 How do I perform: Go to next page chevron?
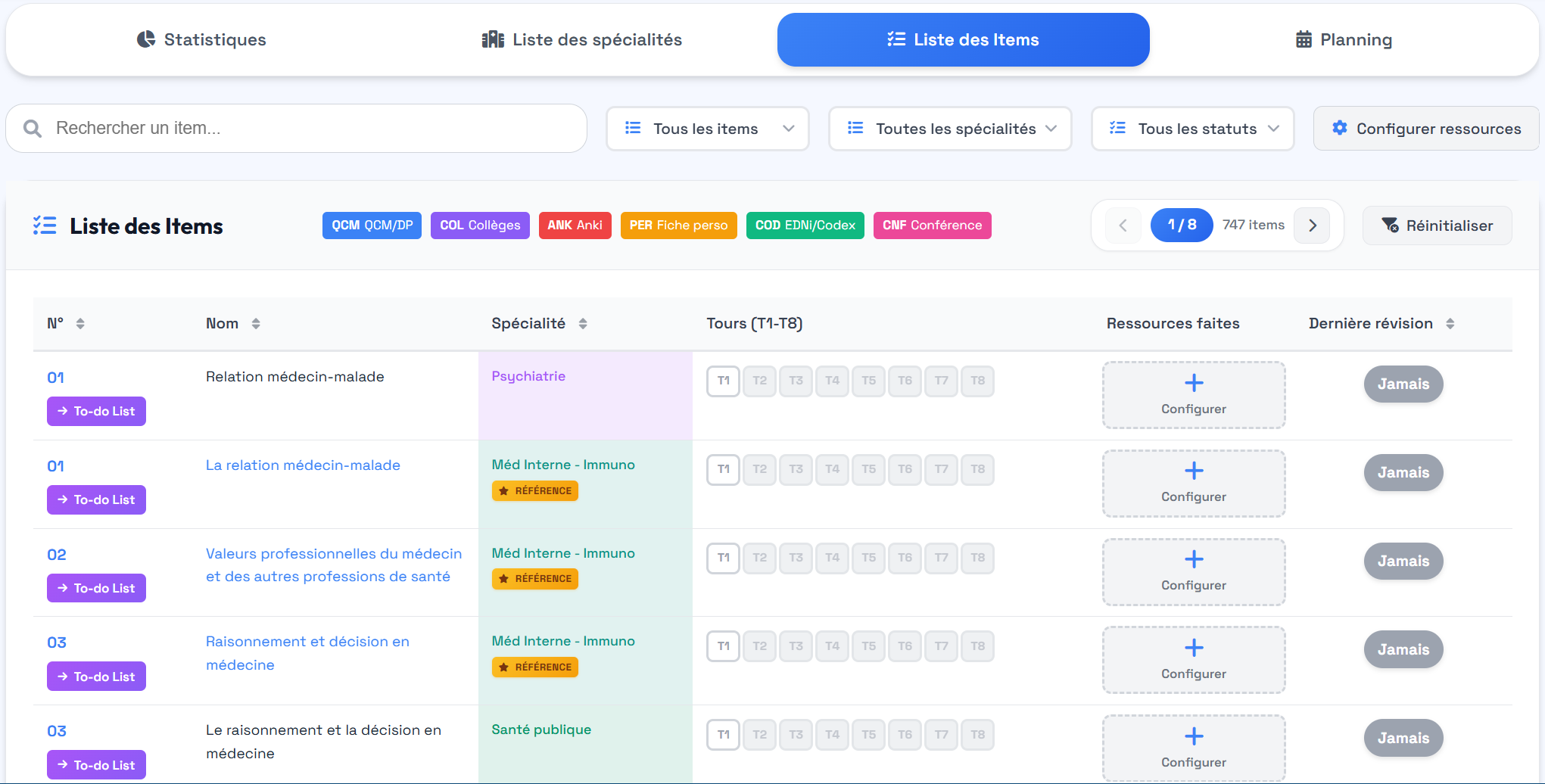[1312, 226]
